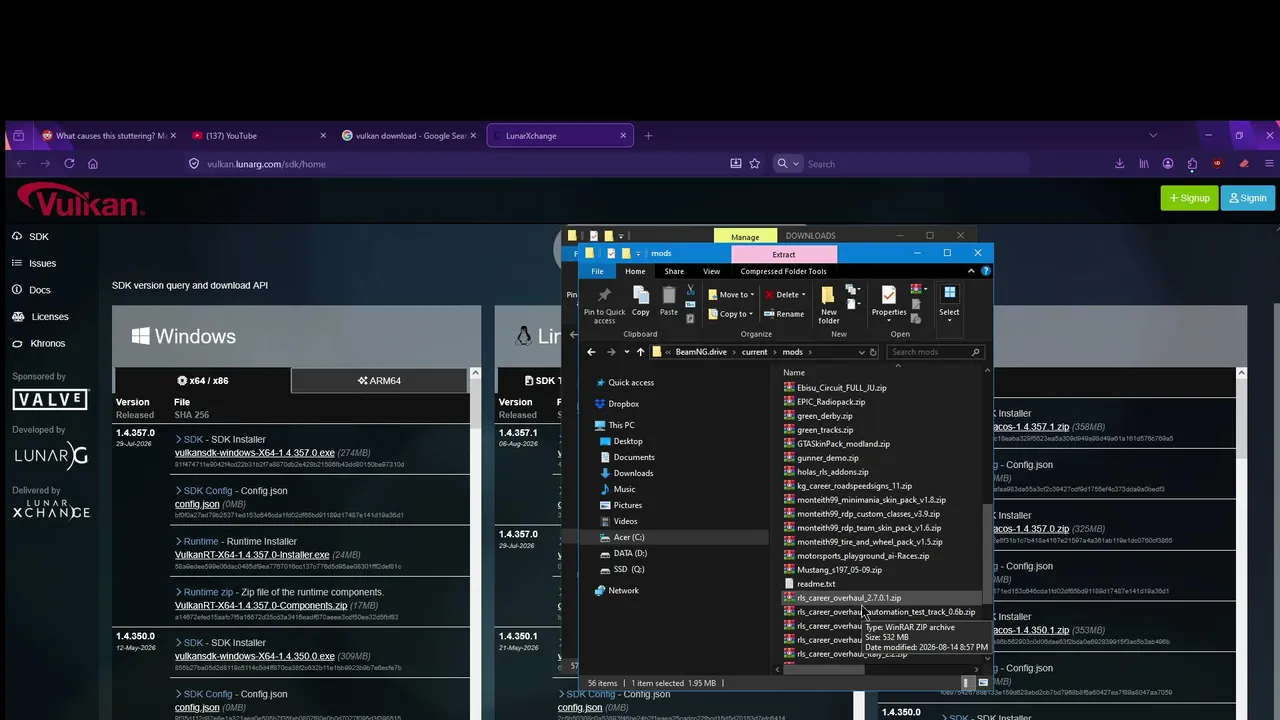The width and height of the screenshot is (1280, 720).
Task: Switch Explorer to large icons view
Action: (983, 683)
